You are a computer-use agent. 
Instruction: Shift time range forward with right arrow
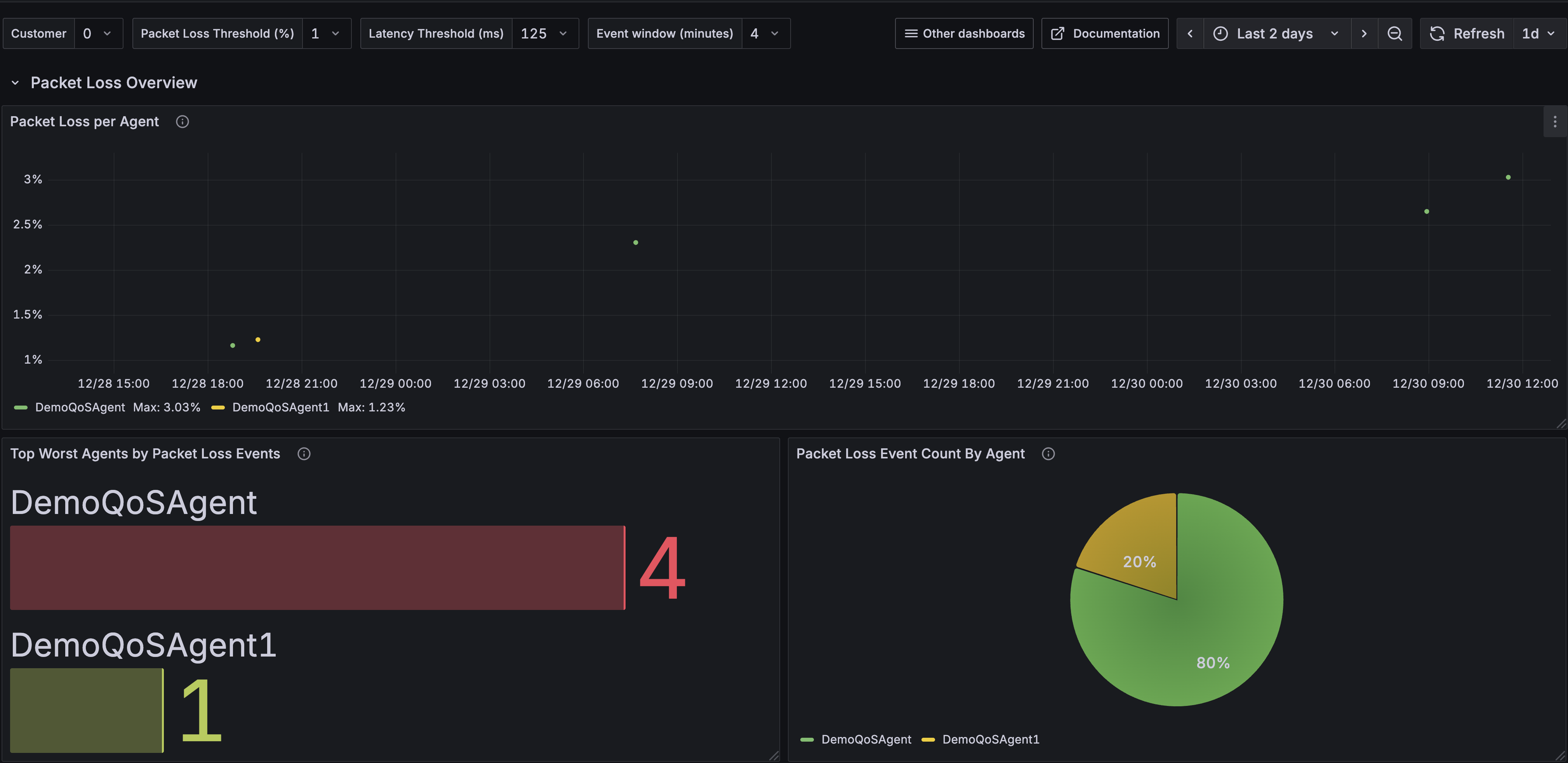1364,33
